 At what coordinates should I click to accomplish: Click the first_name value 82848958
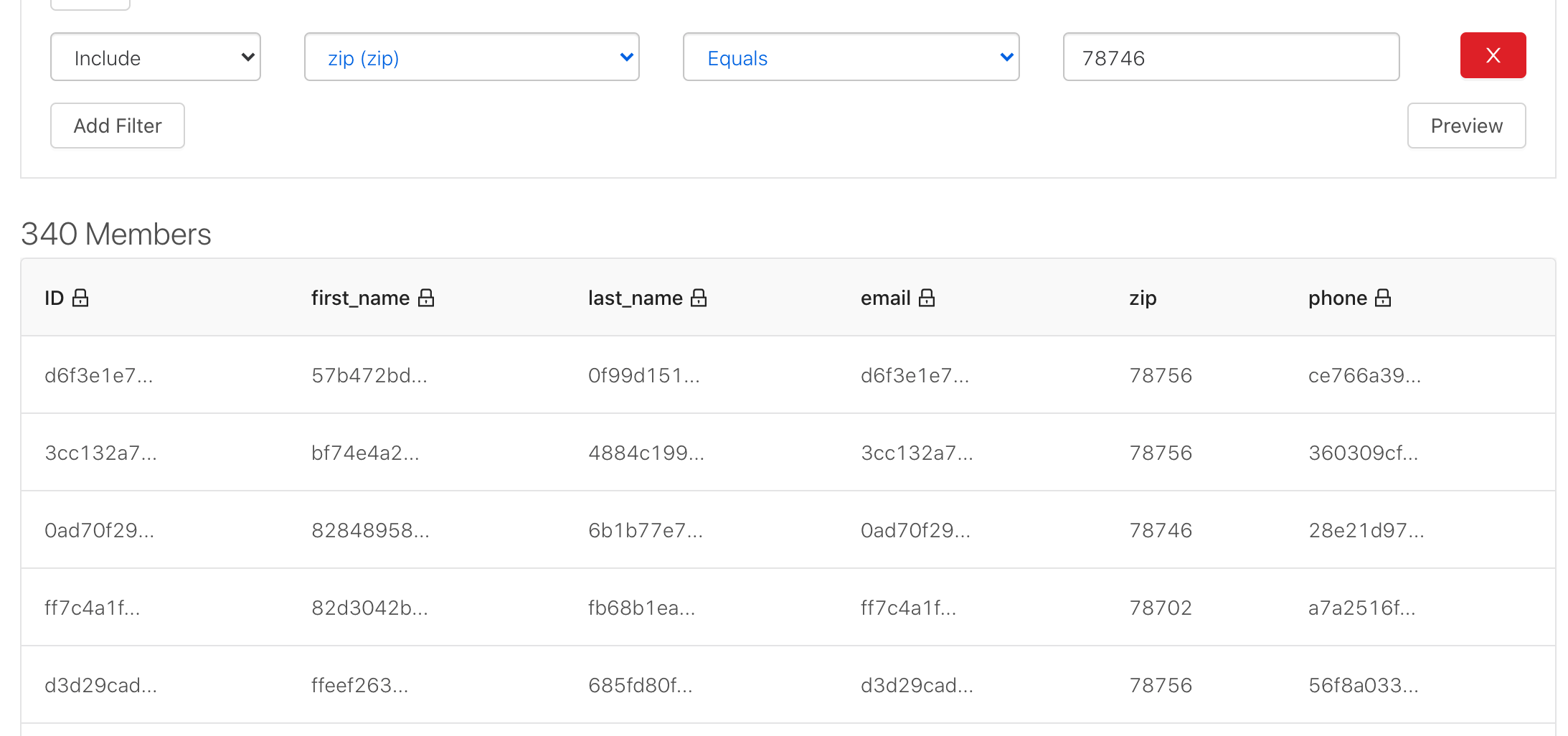(x=370, y=530)
